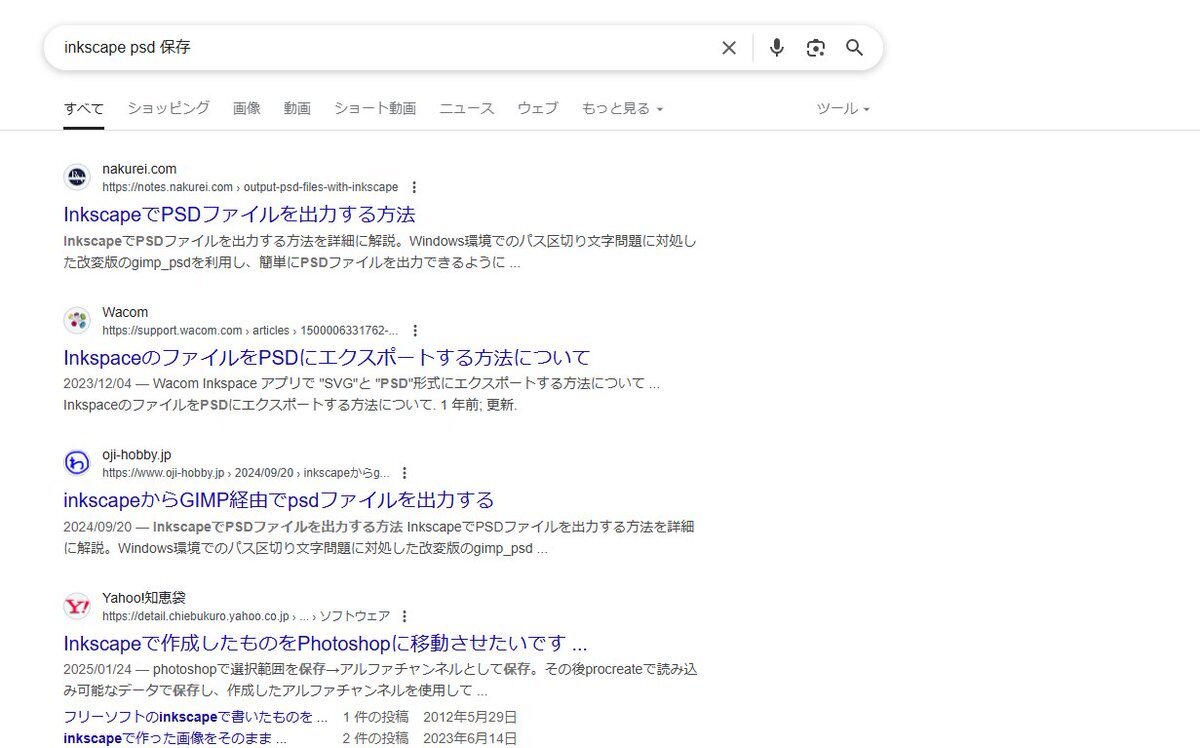
Task: Open more options for Yahoo!知恵袋 result
Action: (404, 616)
